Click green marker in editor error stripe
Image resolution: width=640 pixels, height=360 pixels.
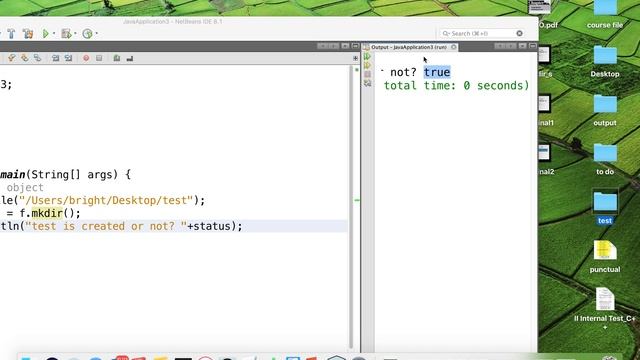[357, 200]
